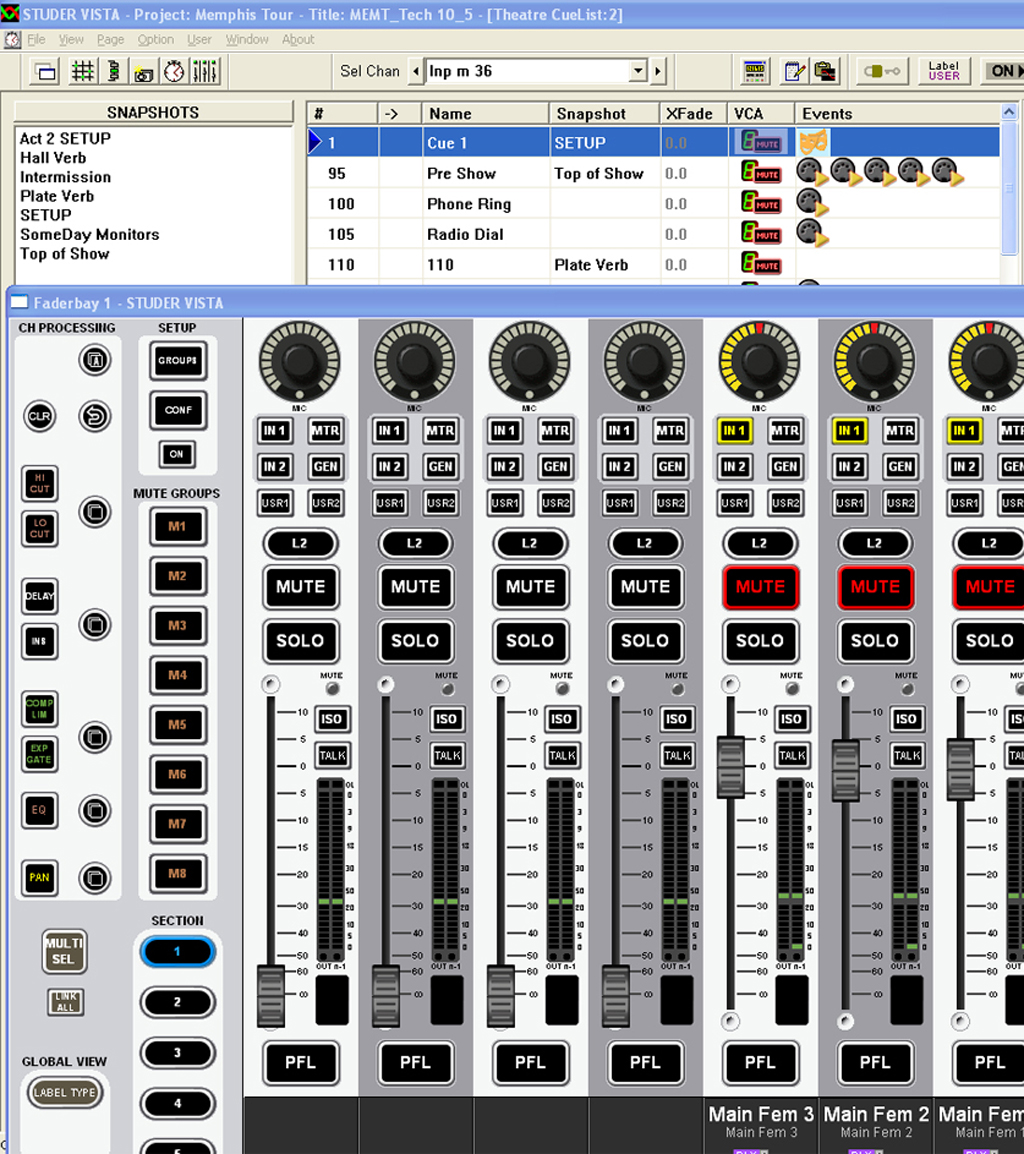Click the LABEL TYPE button in Global View

coord(65,1093)
